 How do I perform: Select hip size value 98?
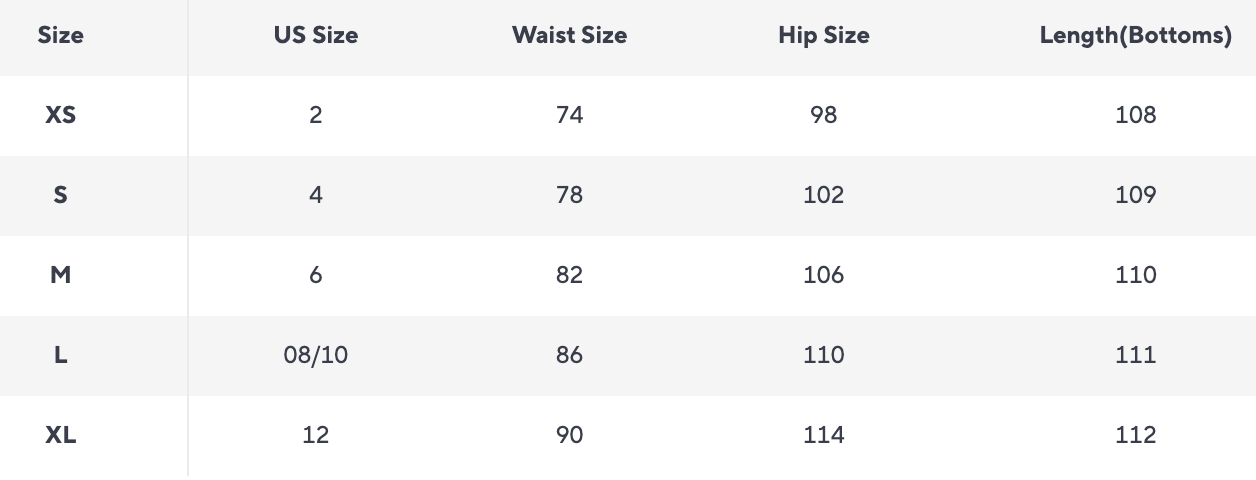point(824,115)
